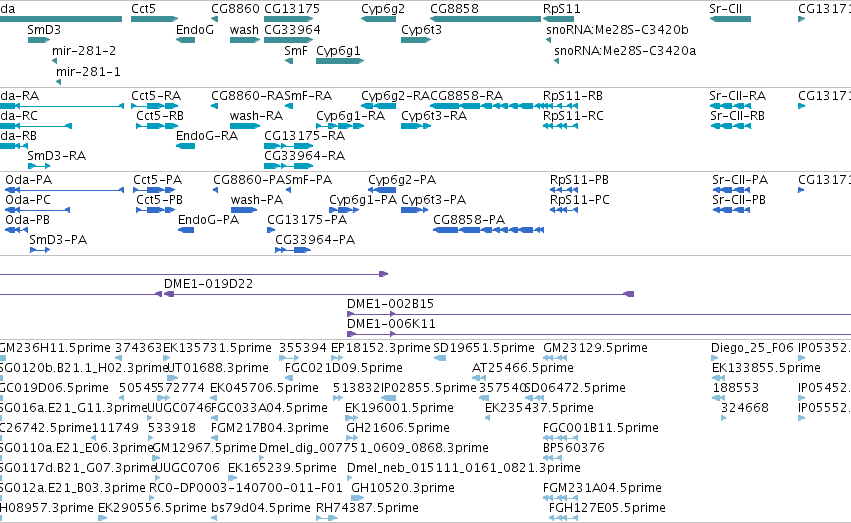Select the wash gene label
Viewport: 851px width, 523px height.
(x=244, y=29)
